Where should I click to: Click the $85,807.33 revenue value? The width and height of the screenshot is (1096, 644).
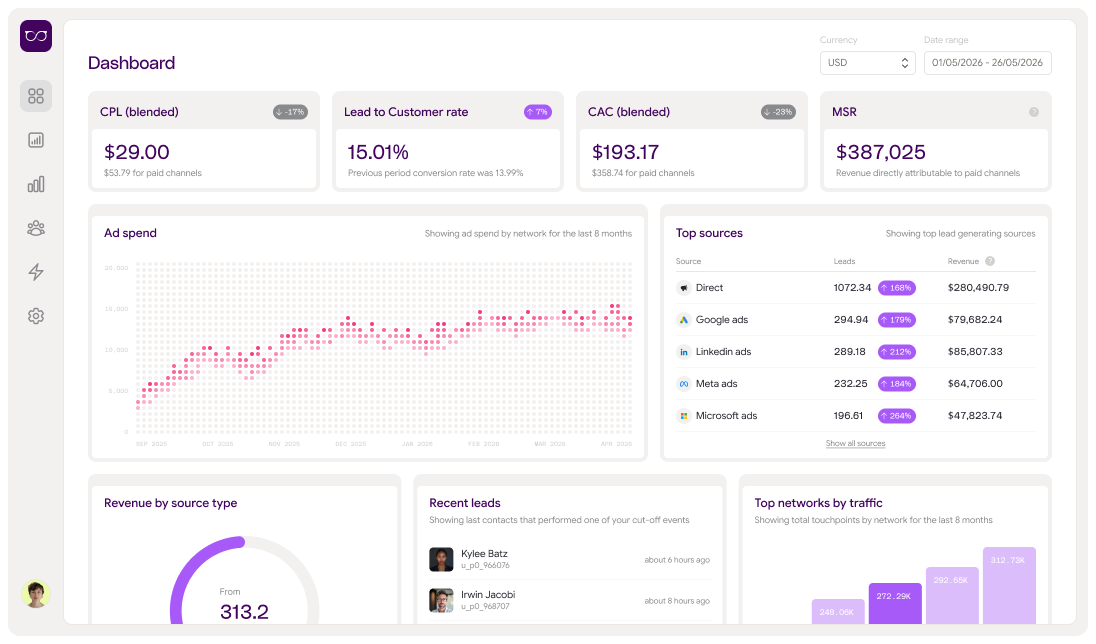tap(975, 352)
